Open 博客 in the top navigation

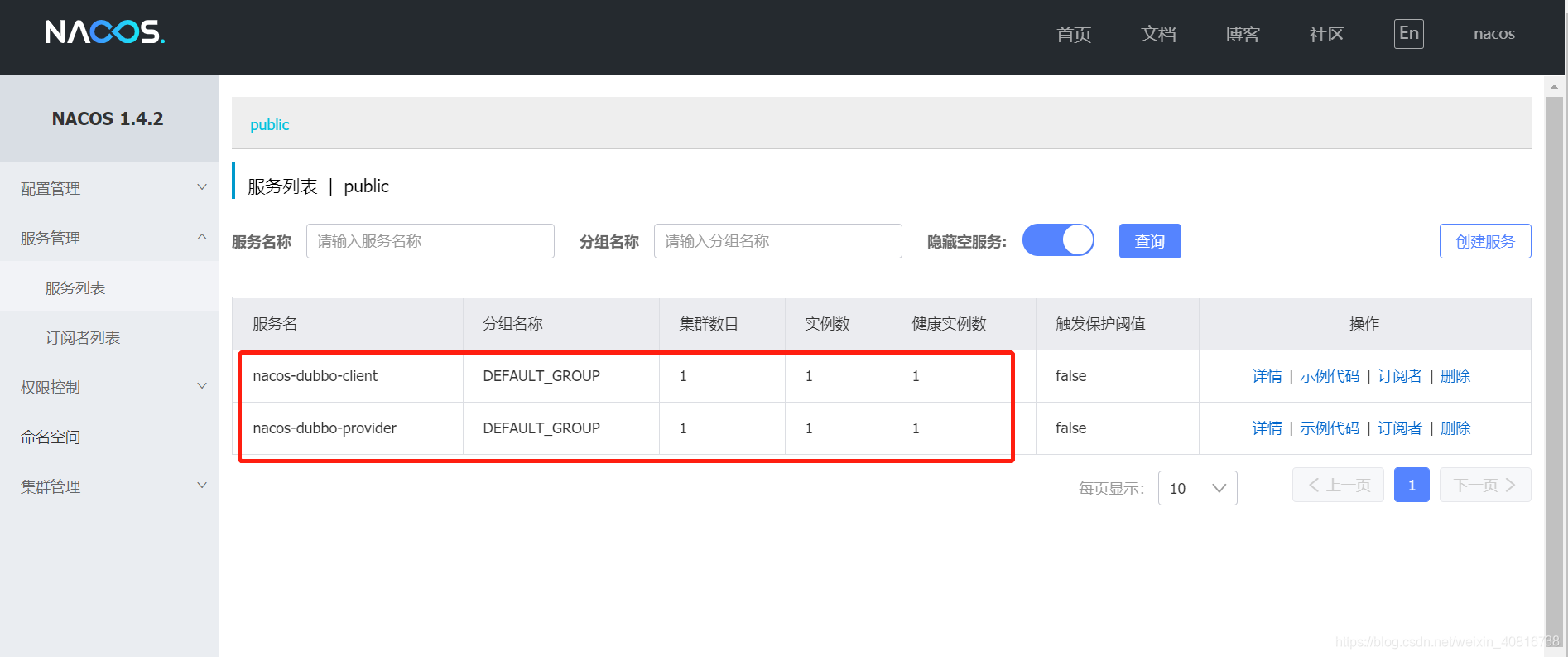coord(1243,34)
